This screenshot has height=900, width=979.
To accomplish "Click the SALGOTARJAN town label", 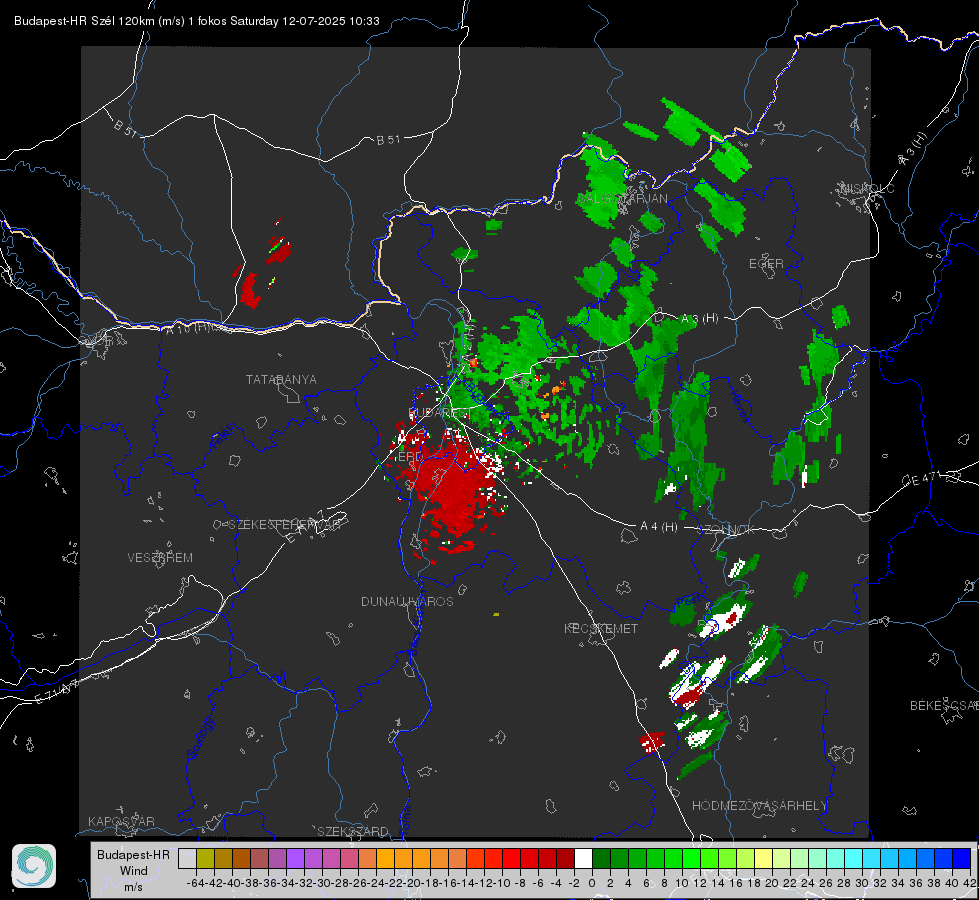I will [622, 199].
